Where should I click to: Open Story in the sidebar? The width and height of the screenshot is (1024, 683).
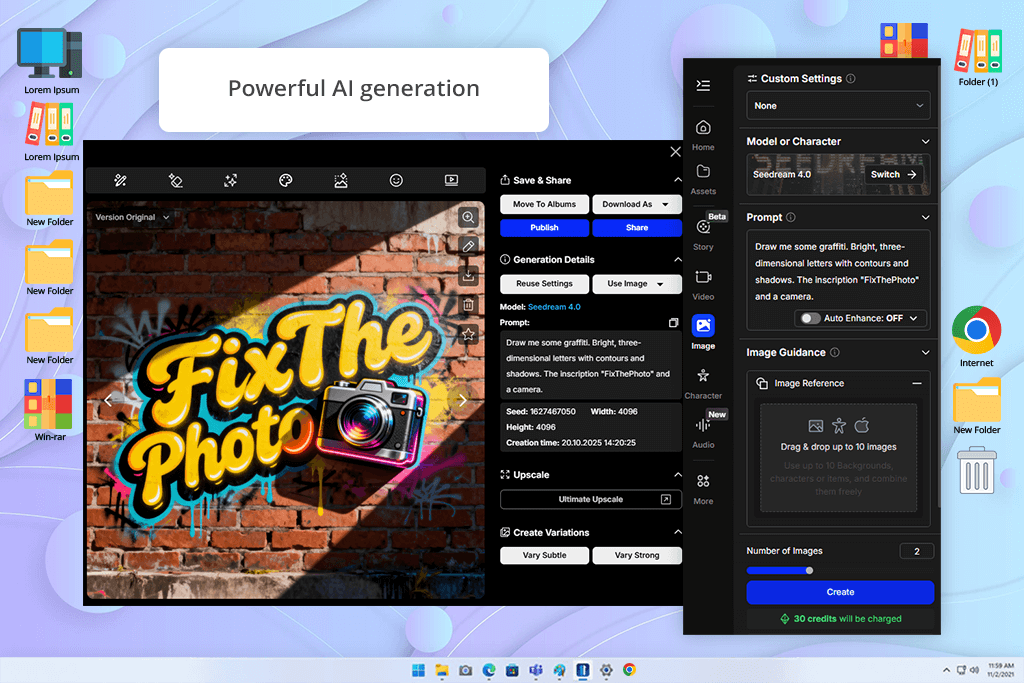pyautogui.click(x=703, y=235)
